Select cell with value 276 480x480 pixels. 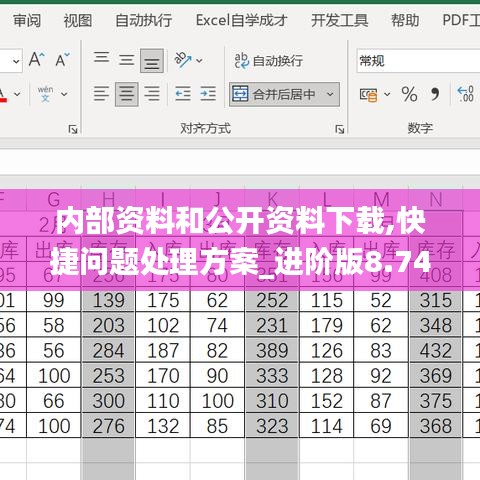(x=108, y=426)
